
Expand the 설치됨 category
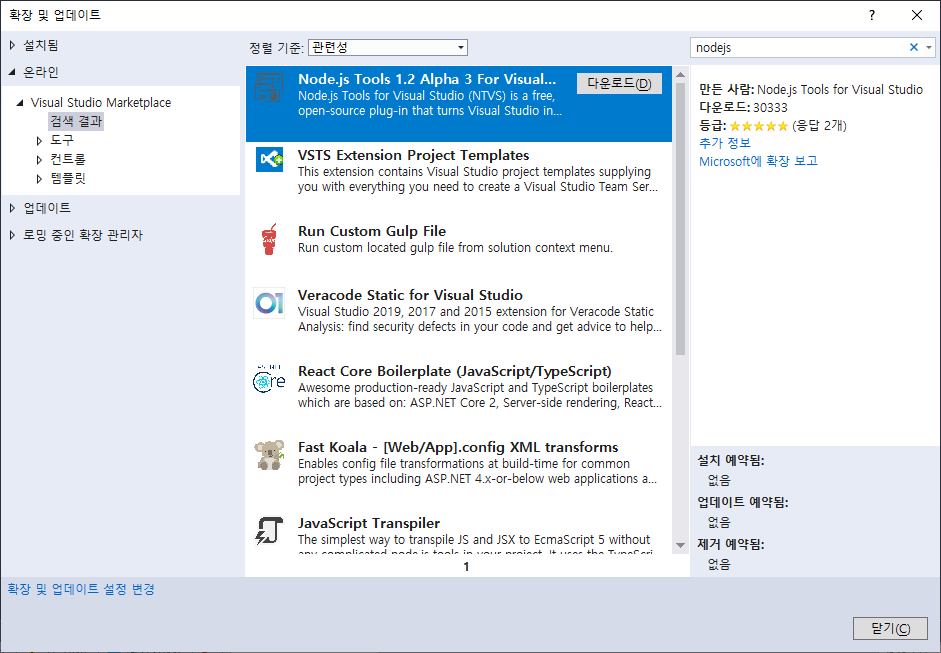13,45
